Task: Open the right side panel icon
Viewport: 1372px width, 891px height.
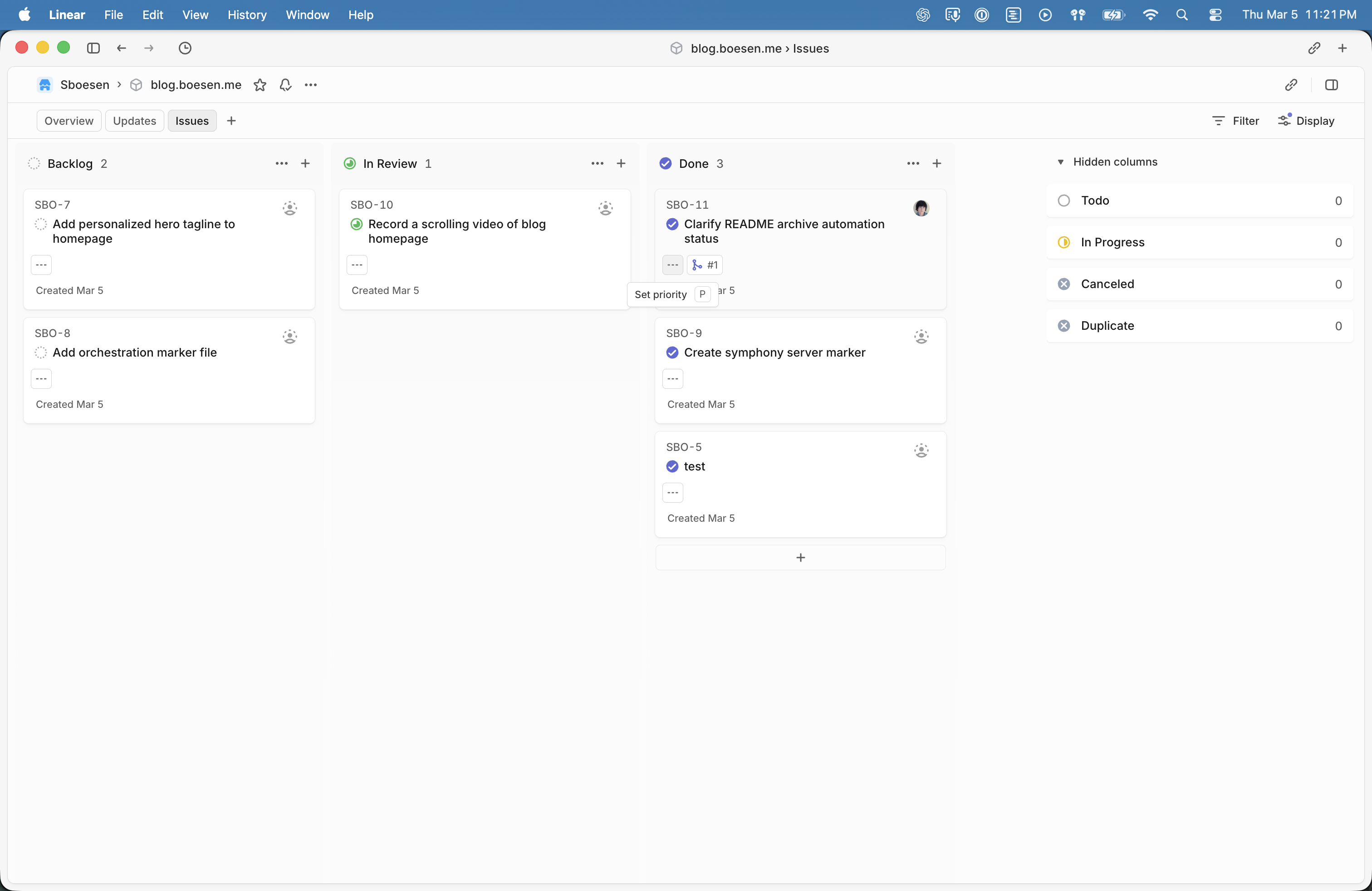Action: [1332, 85]
